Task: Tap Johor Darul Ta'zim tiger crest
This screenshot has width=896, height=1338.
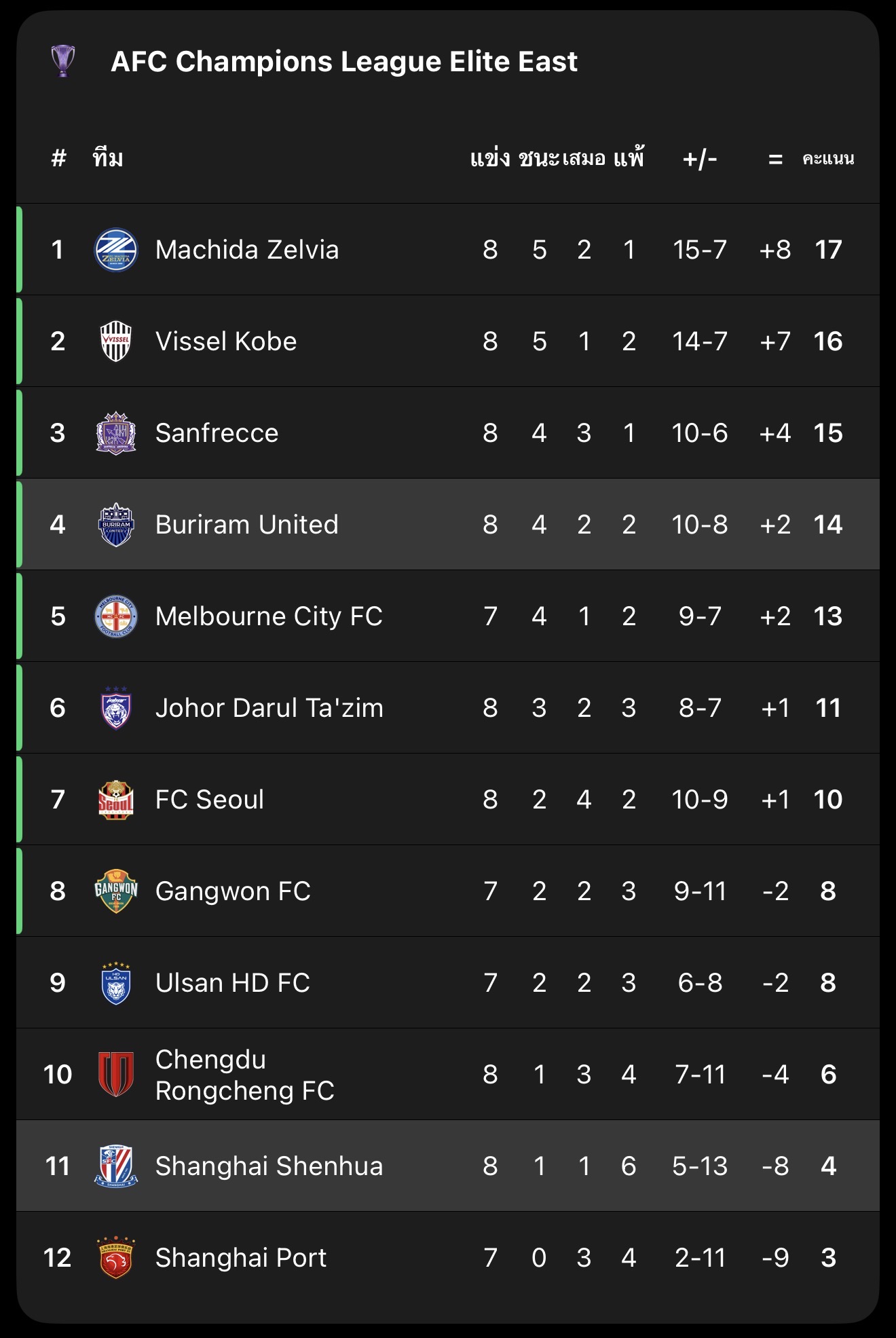Action: (116, 708)
